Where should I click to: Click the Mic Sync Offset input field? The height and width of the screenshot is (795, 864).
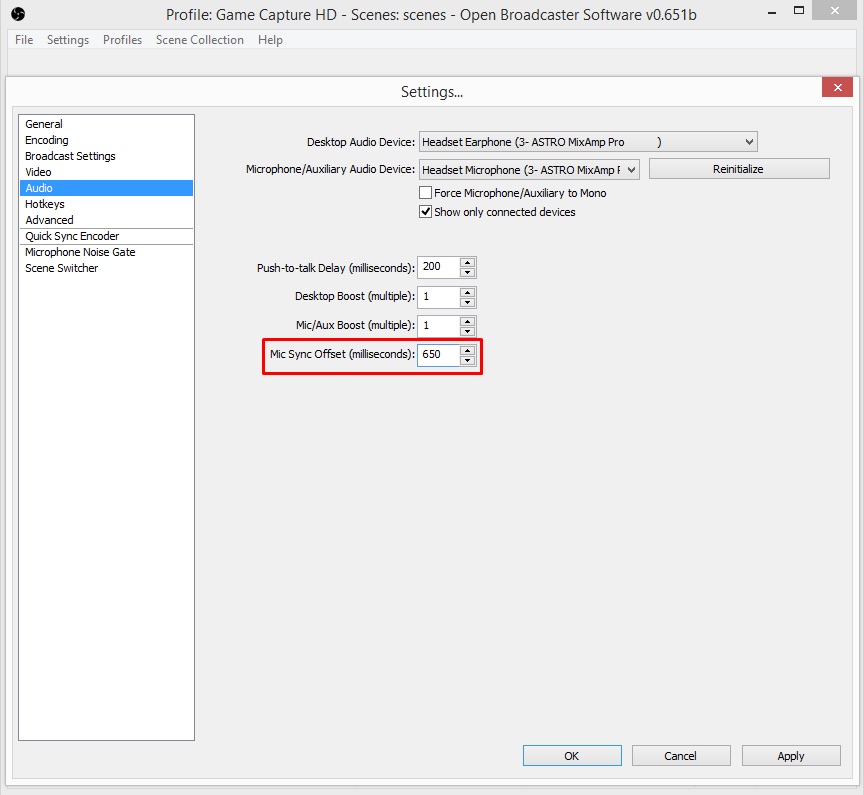pos(438,355)
